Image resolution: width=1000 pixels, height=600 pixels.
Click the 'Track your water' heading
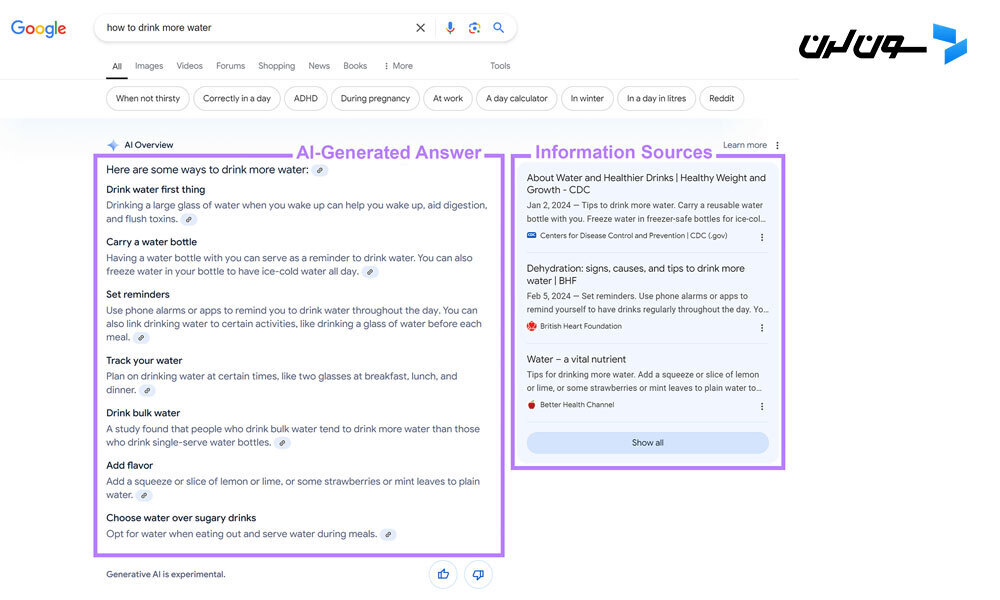point(144,361)
